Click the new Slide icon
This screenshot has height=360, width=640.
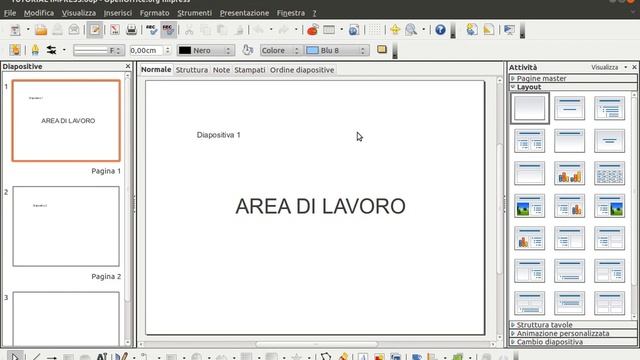coord(472,30)
